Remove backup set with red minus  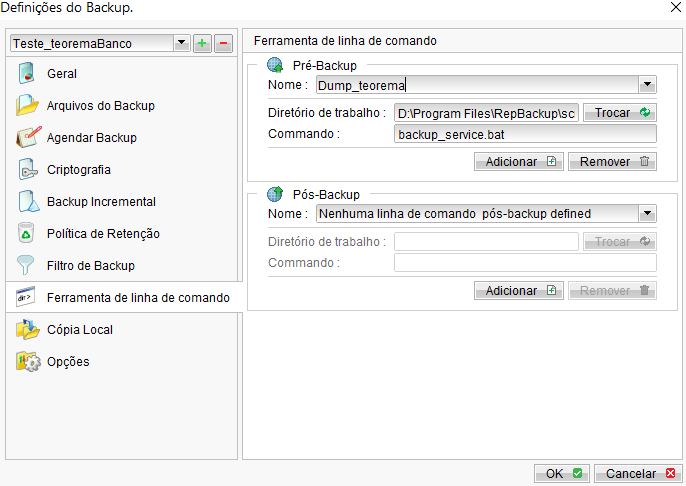223,43
